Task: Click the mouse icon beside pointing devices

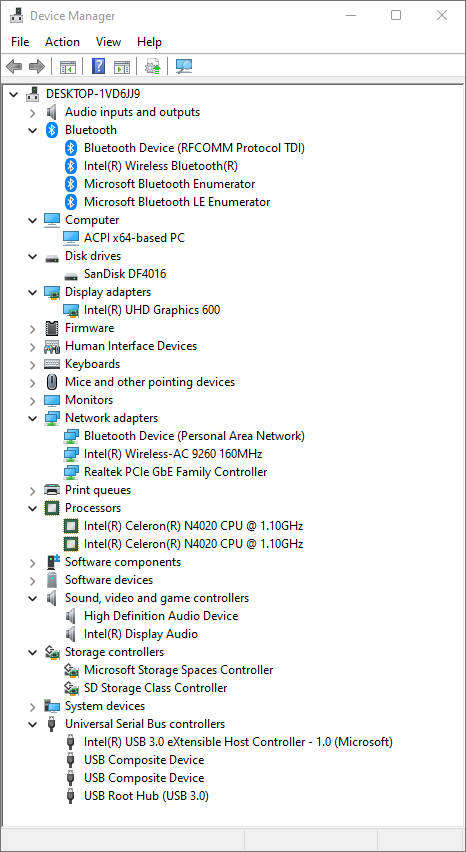Action: [52, 382]
